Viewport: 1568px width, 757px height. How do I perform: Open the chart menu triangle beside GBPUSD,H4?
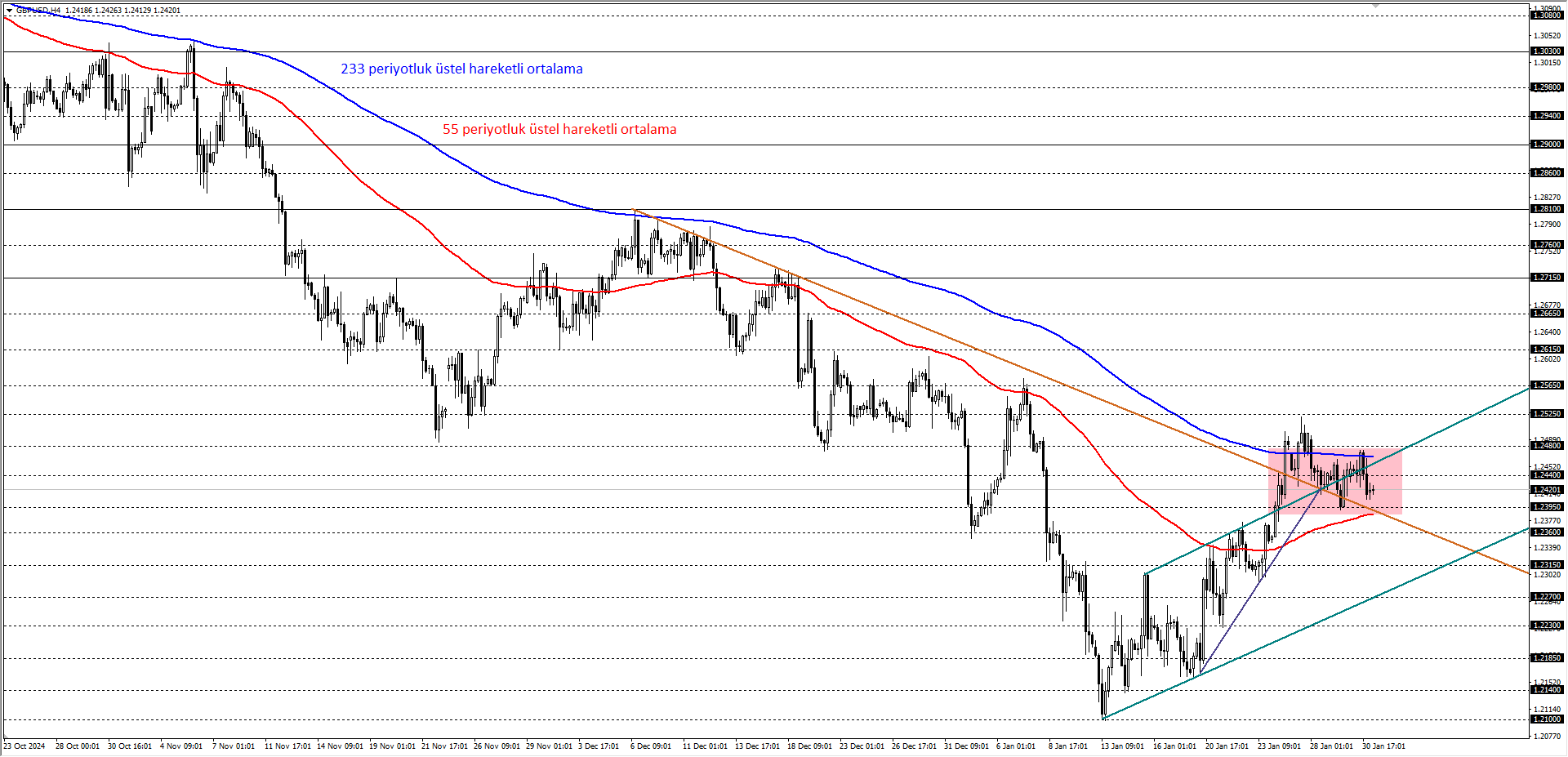tap(10, 11)
